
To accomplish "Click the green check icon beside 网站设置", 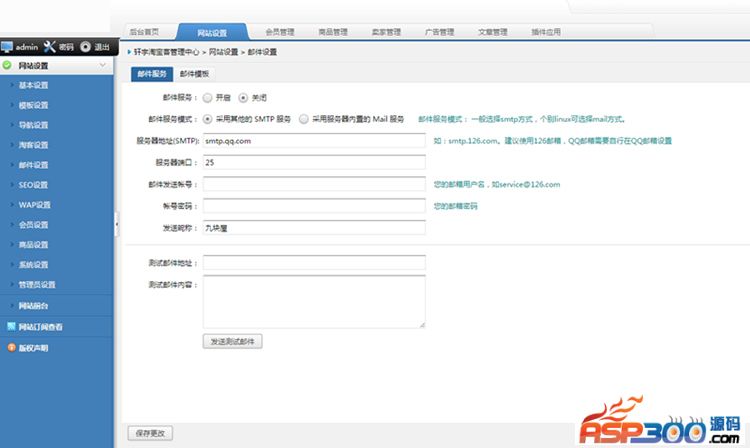I will [8, 66].
